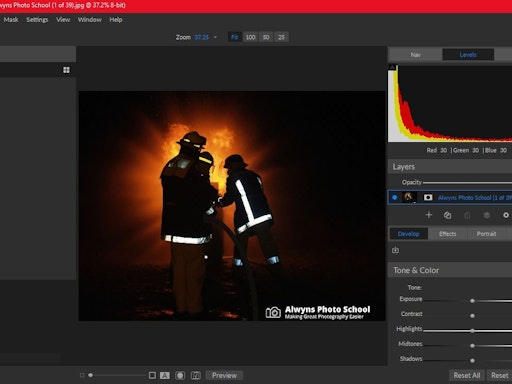
Task: Click the Reset All button
Action: (467, 375)
